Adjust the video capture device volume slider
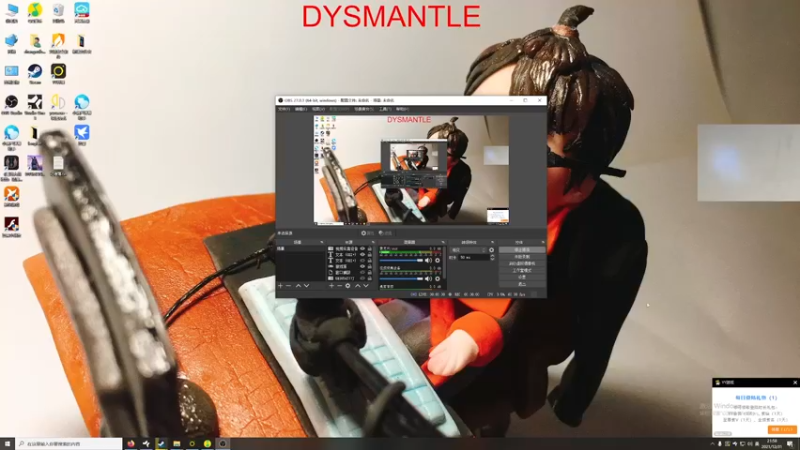The width and height of the screenshot is (800, 450). coord(401,279)
